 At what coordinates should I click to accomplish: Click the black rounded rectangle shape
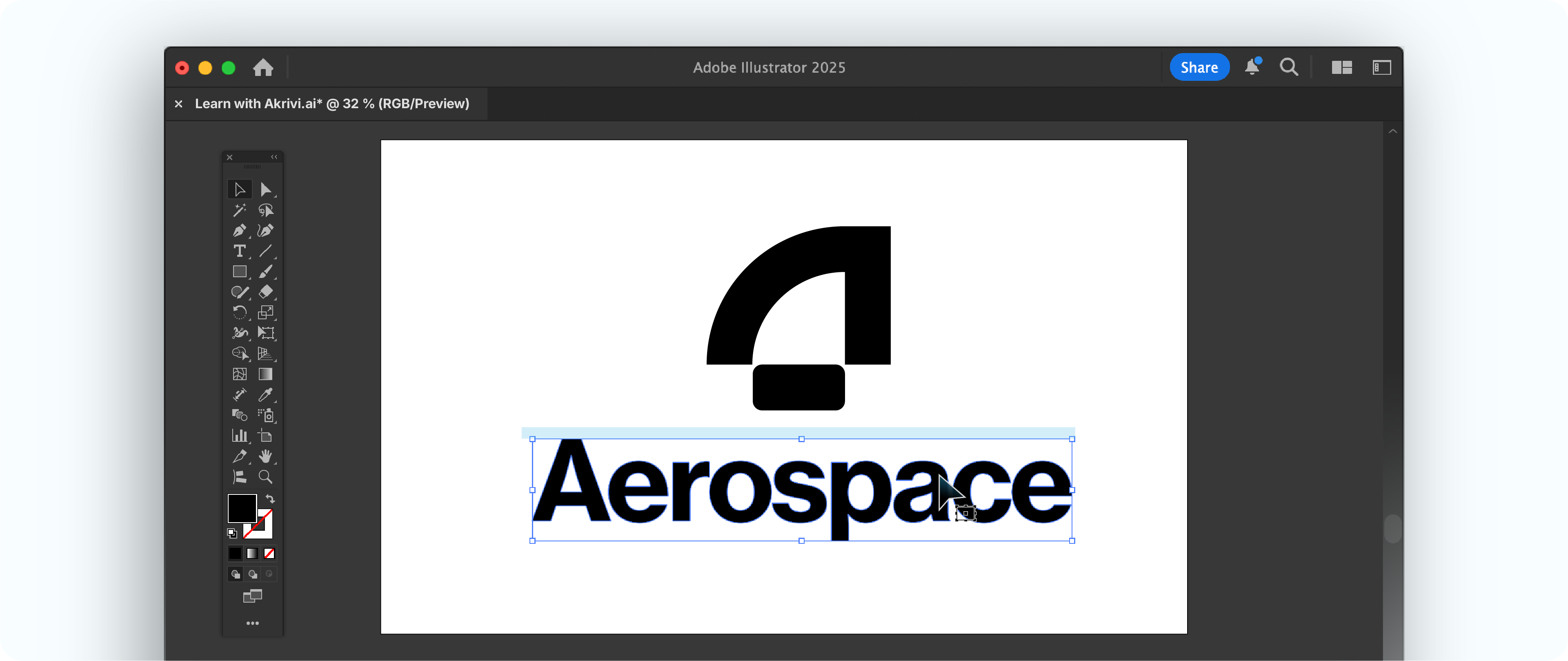click(798, 387)
